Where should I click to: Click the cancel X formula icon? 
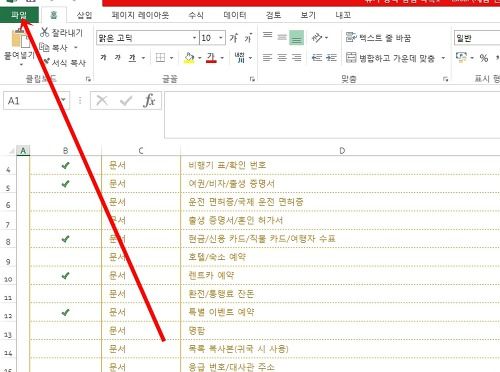pos(102,100)
